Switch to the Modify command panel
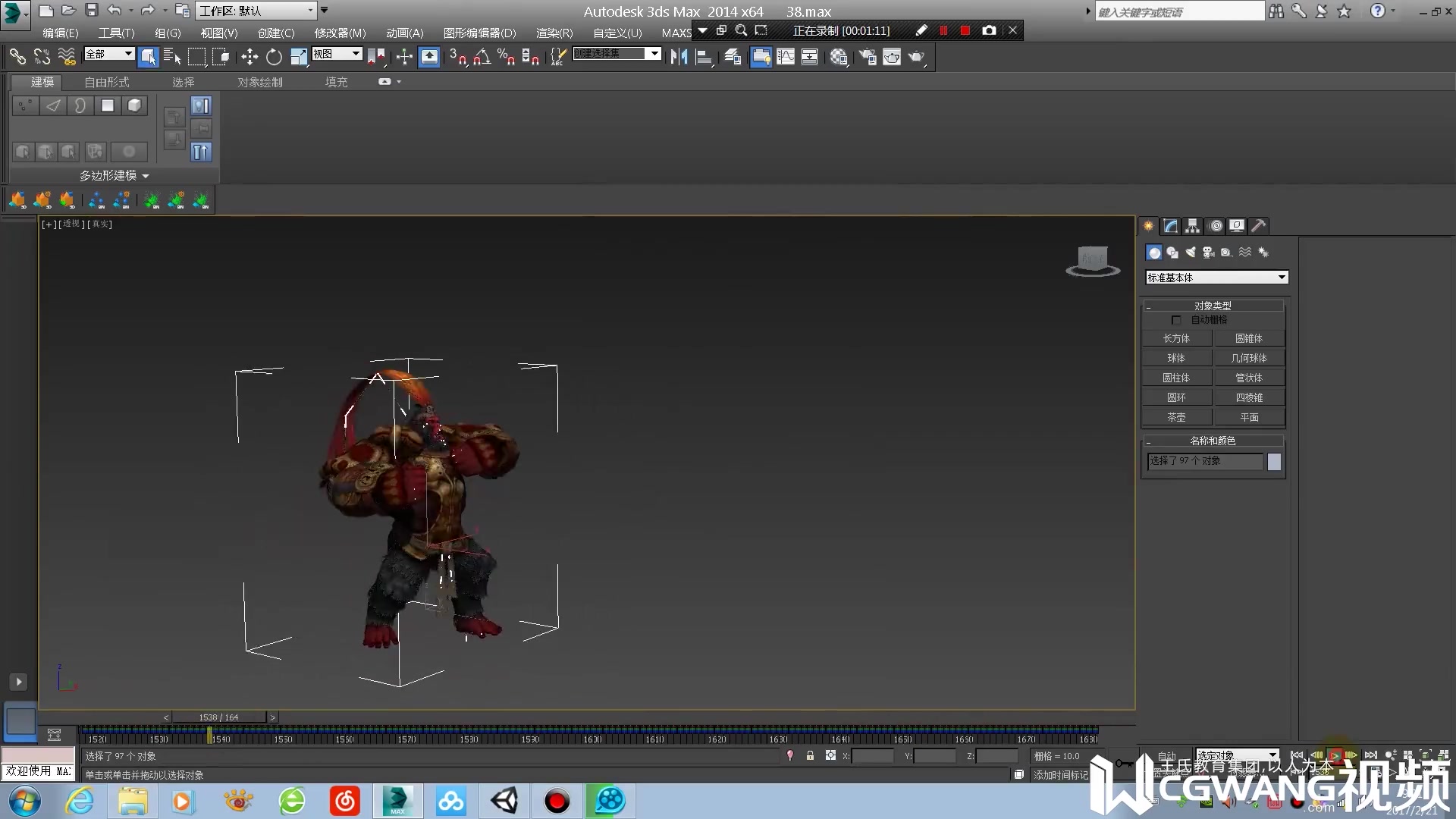 tap(1169, 225)
